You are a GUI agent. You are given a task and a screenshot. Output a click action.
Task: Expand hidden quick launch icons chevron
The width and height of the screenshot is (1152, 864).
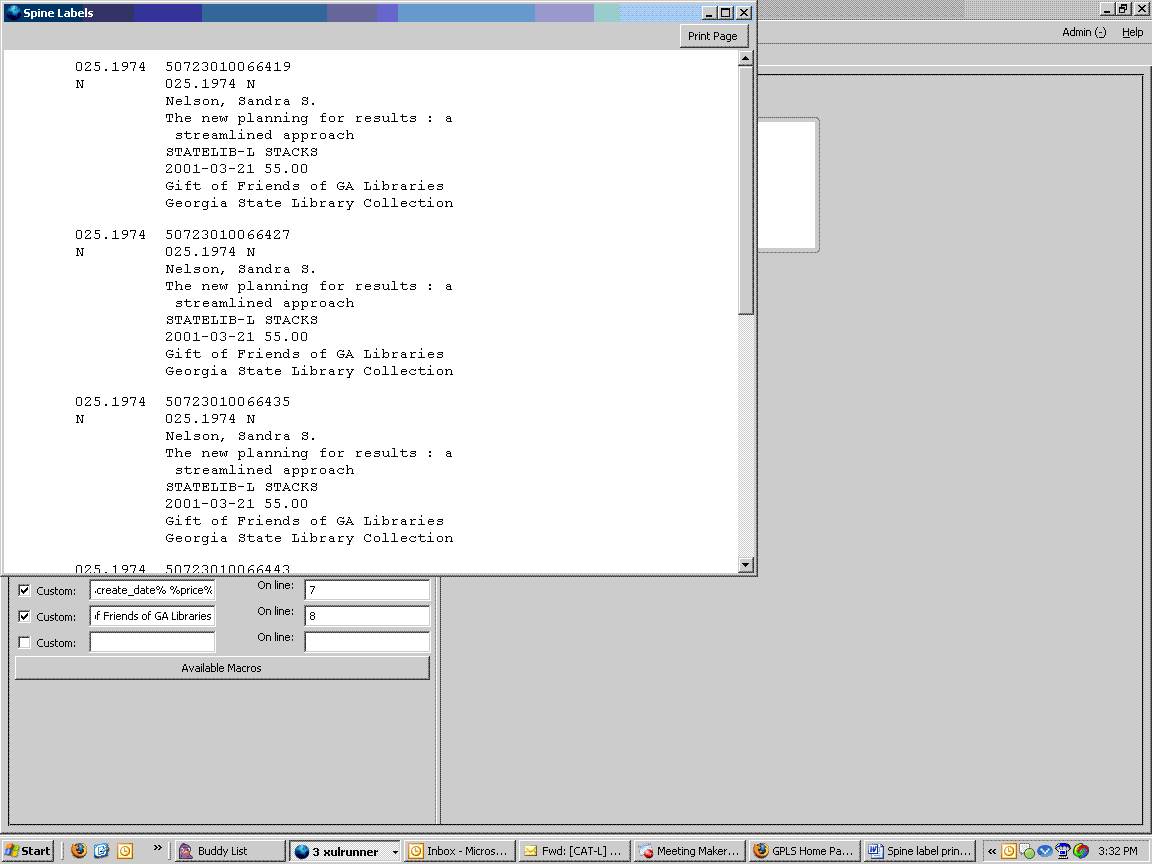coord(156,850)
